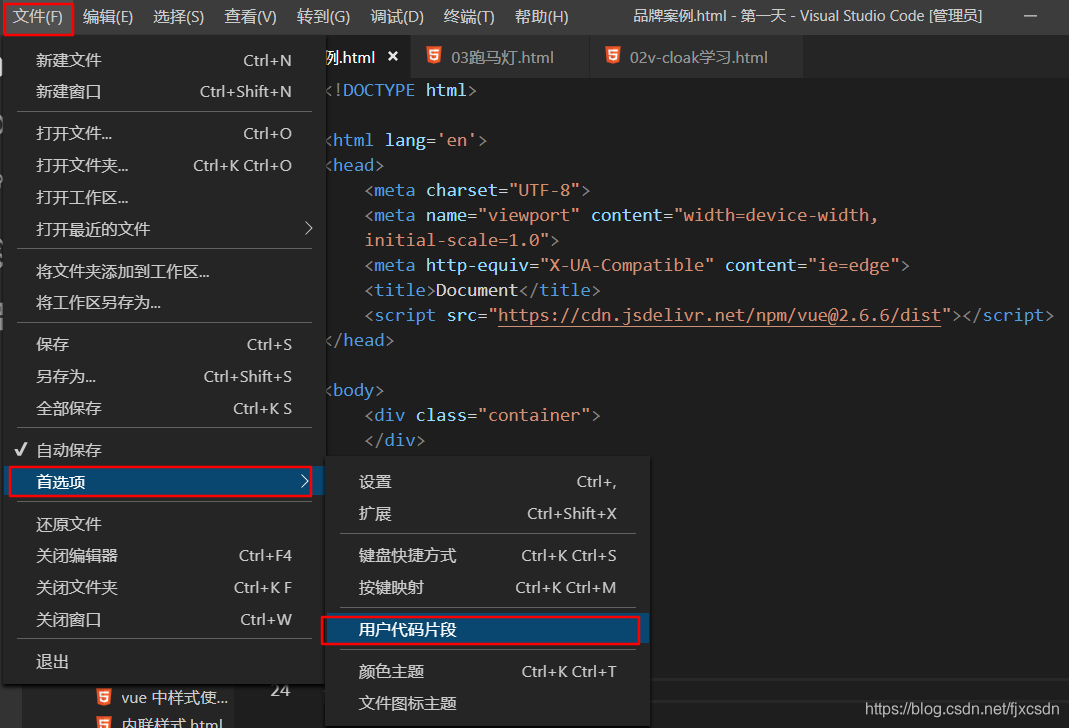Choose 还原文件 menu entry
Image resolution: width=1069 pixels, height=728 pixels.
(164, 524)
